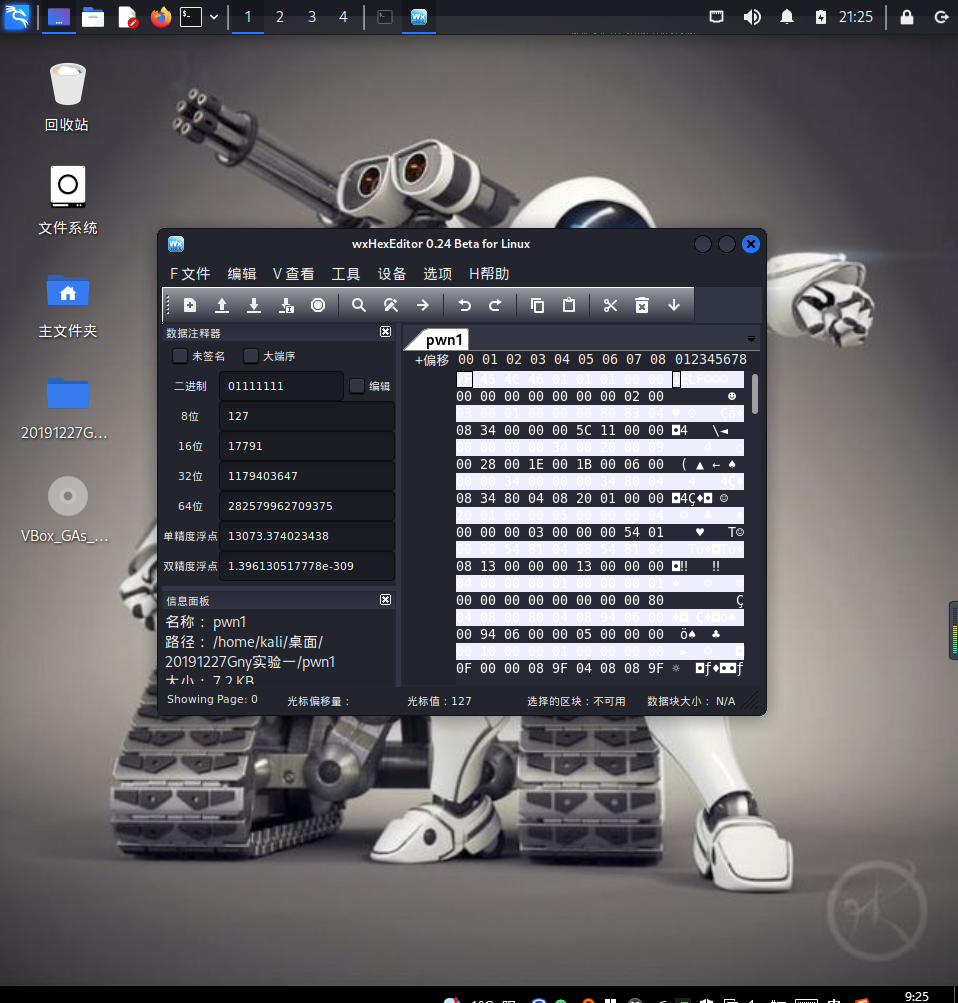Toggle the big endian (大端序) checkbox

pos(251,356)
